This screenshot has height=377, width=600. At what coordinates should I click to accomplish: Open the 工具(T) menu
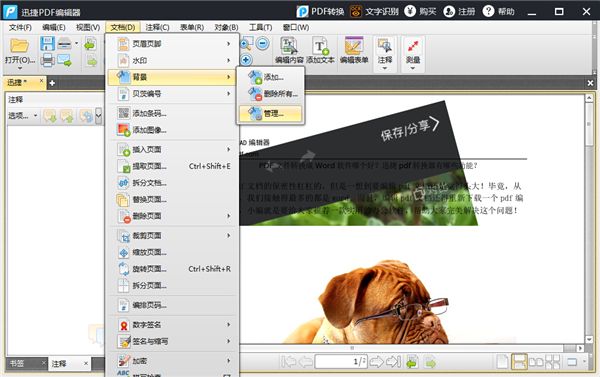tap(261, 28)
